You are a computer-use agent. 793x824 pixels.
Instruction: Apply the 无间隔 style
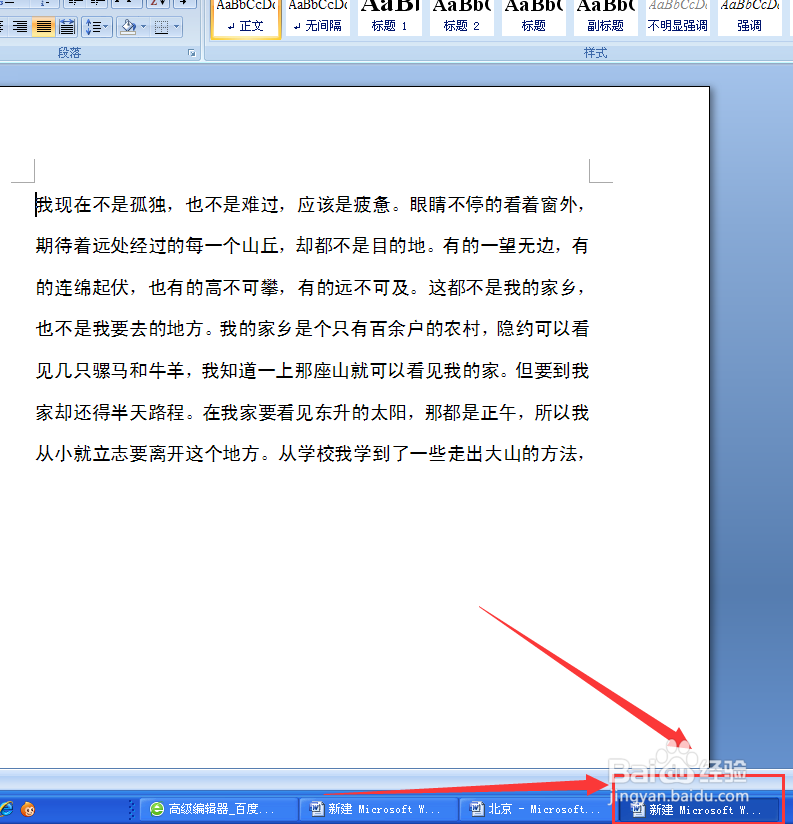click(x=318, y=18)
